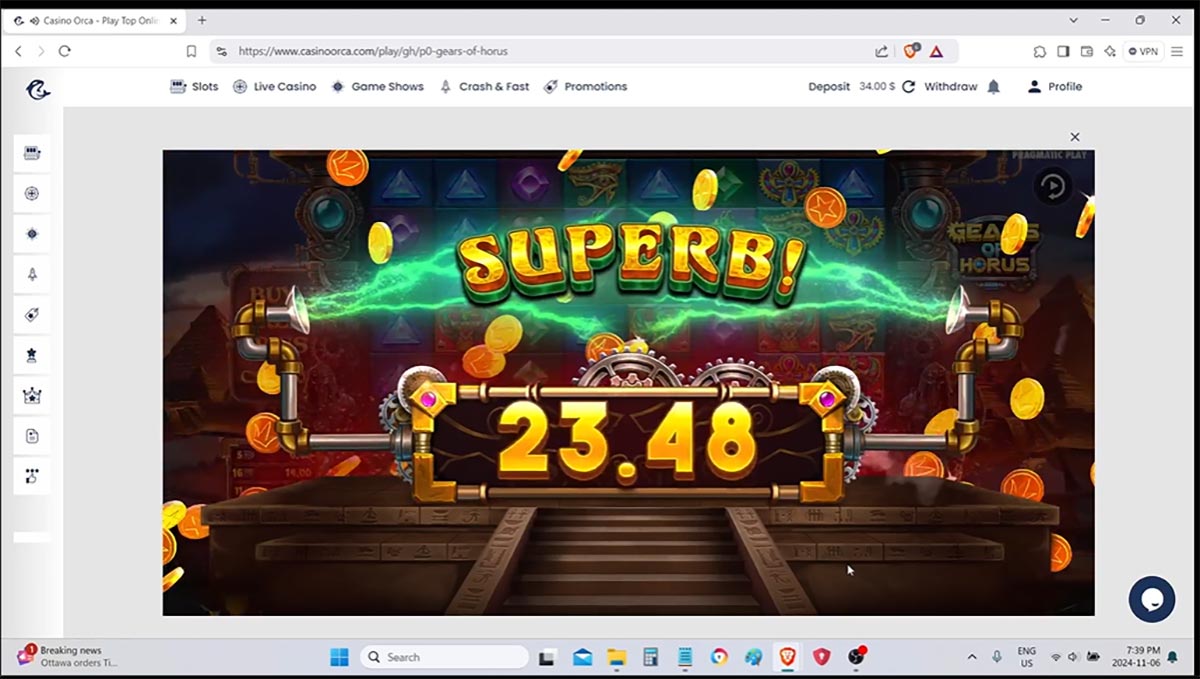Select the document sidebar icon
The width and height of the screenshot is (1200, 679).
(32, 436)
